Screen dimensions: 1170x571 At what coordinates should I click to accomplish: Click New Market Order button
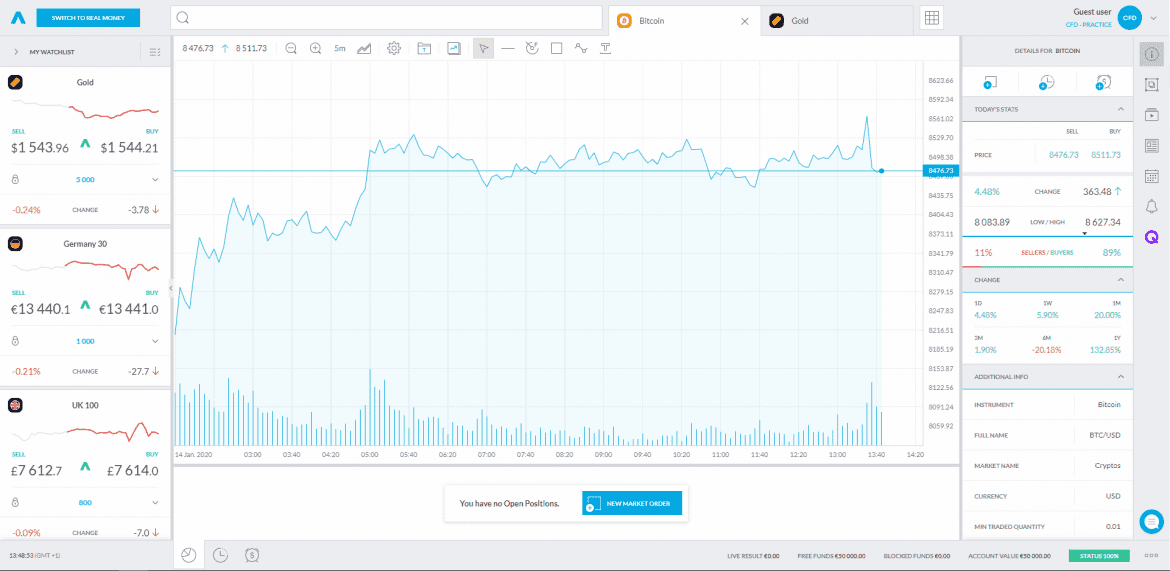(632, 504)
